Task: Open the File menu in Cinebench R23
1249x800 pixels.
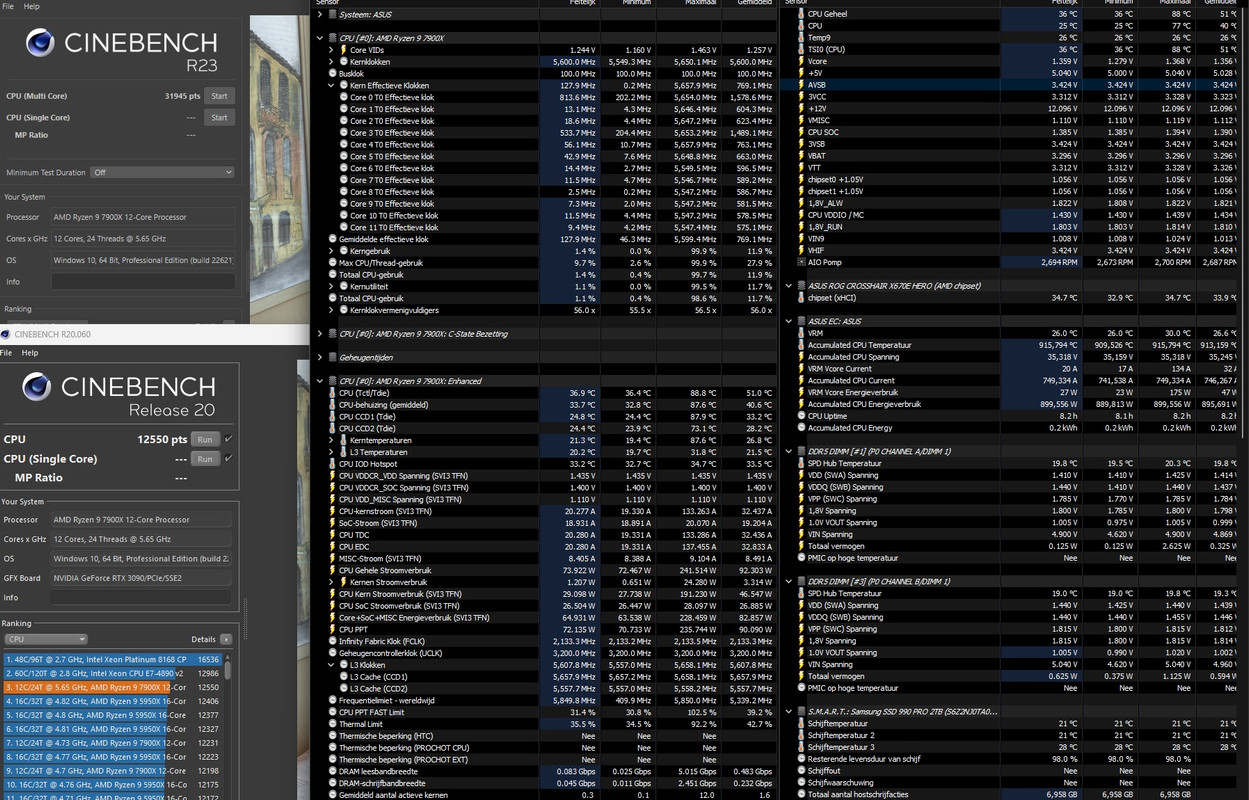Action: click(x=7, y=6)
